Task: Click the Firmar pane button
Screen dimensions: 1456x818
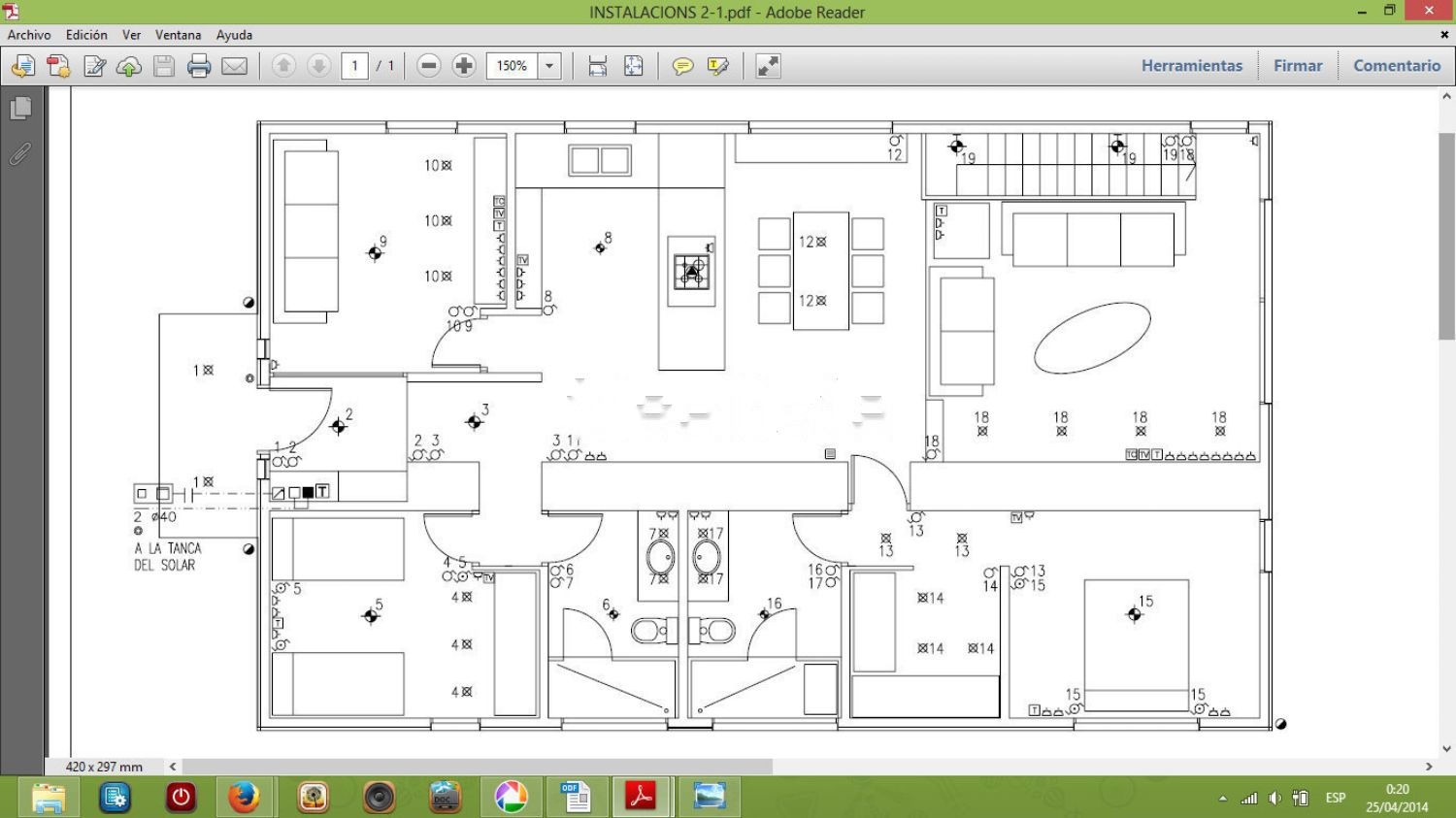Action: pyautogui.click(x=1297, y=66)
